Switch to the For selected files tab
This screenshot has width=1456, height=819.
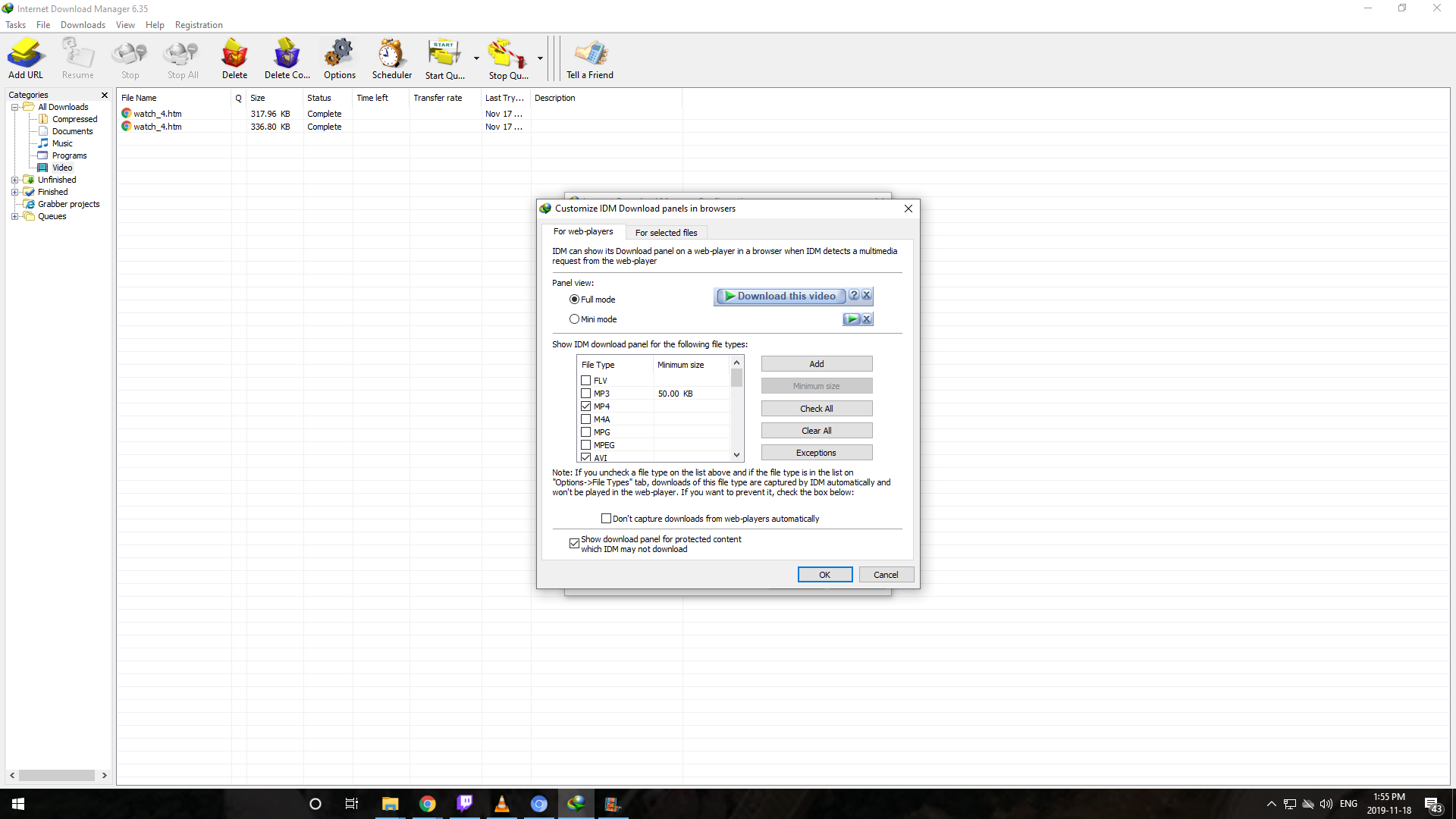[666, 233]
